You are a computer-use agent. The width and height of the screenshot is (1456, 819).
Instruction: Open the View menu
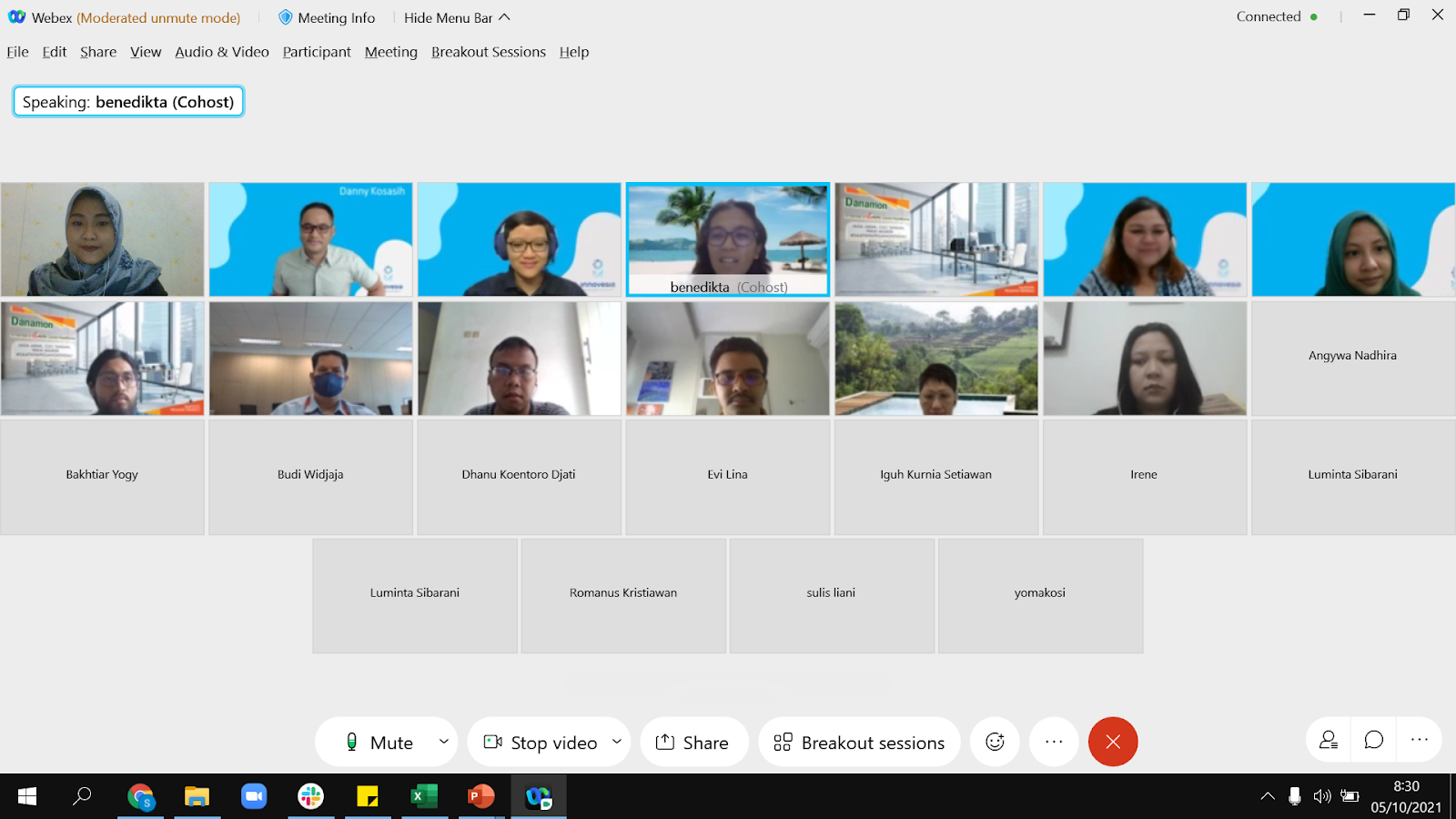(x=146, y=52)
